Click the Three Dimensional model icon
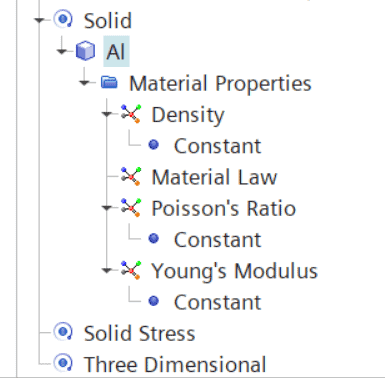This screenshot has width=385, height=378. tap(63, 363)
